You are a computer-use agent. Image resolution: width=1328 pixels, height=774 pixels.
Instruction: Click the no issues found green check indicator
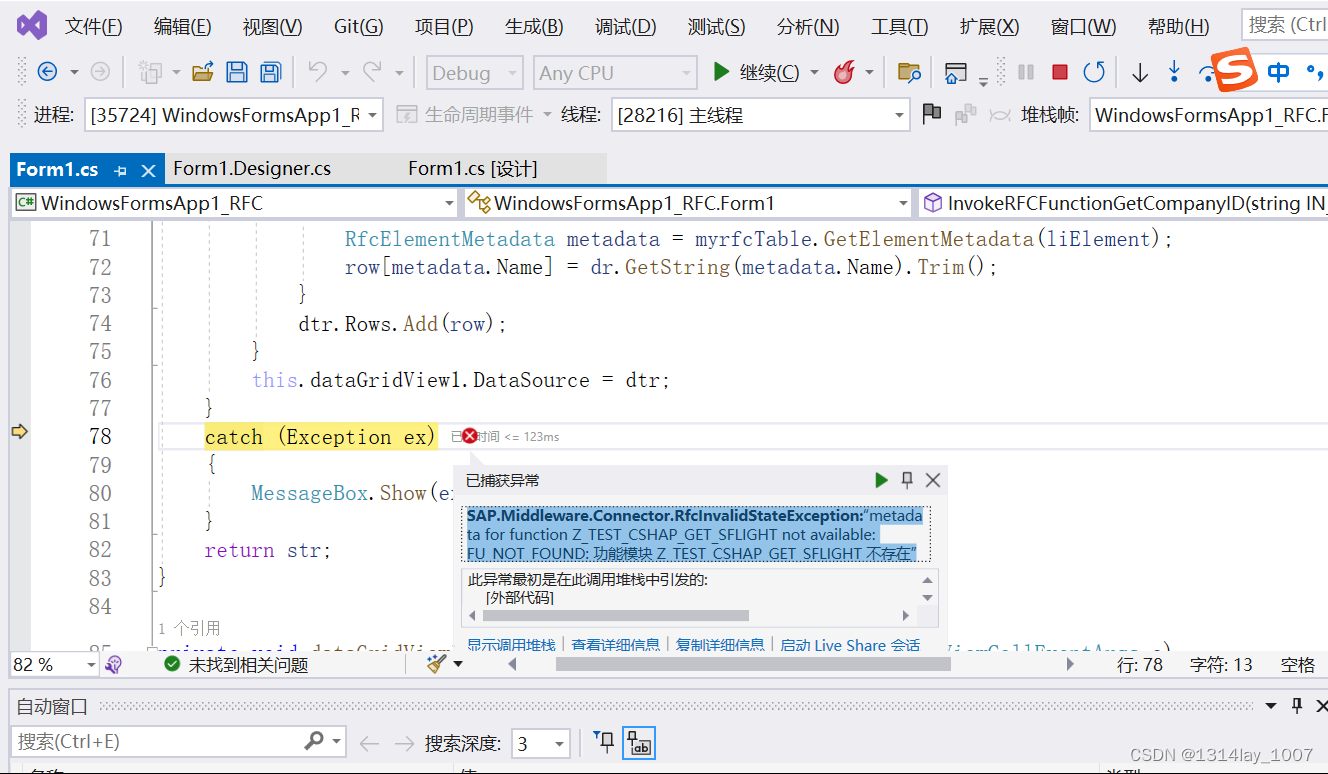pyautogui.click(x=173, y=664)
